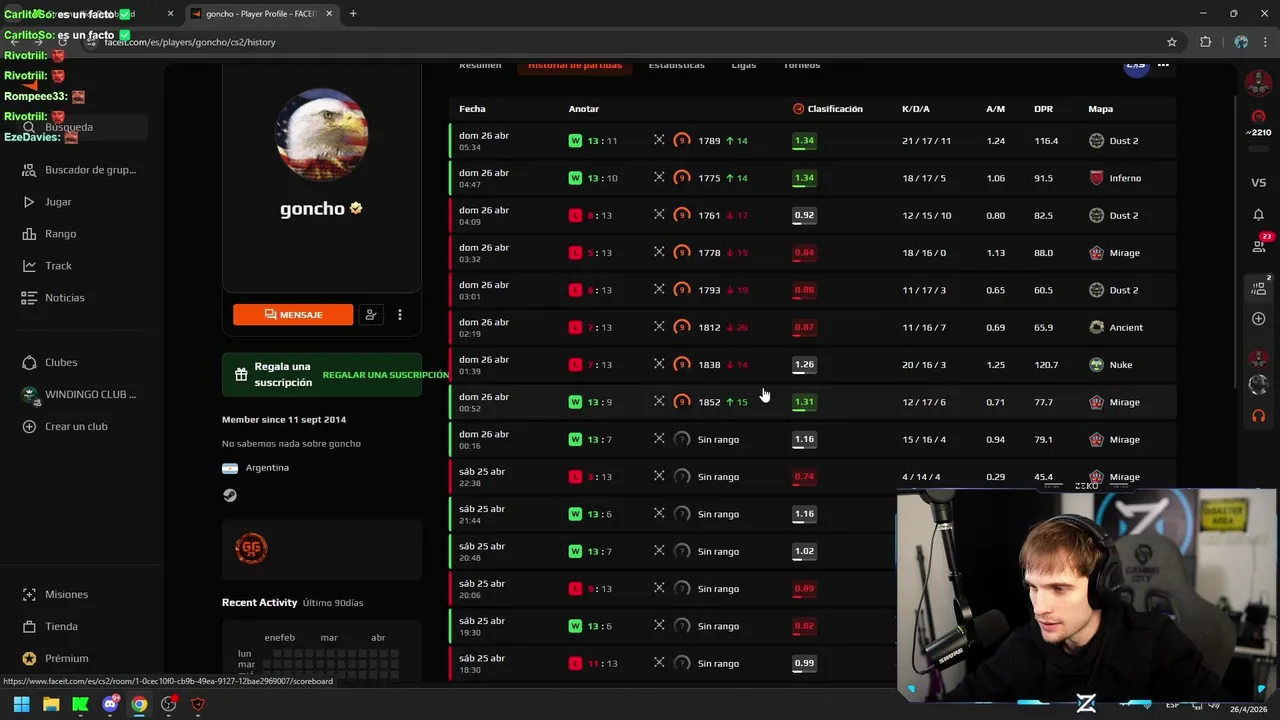1280x720 pixels.
Task: Open File Explorer from the taskbar
Action: click(x=51, y=704)
